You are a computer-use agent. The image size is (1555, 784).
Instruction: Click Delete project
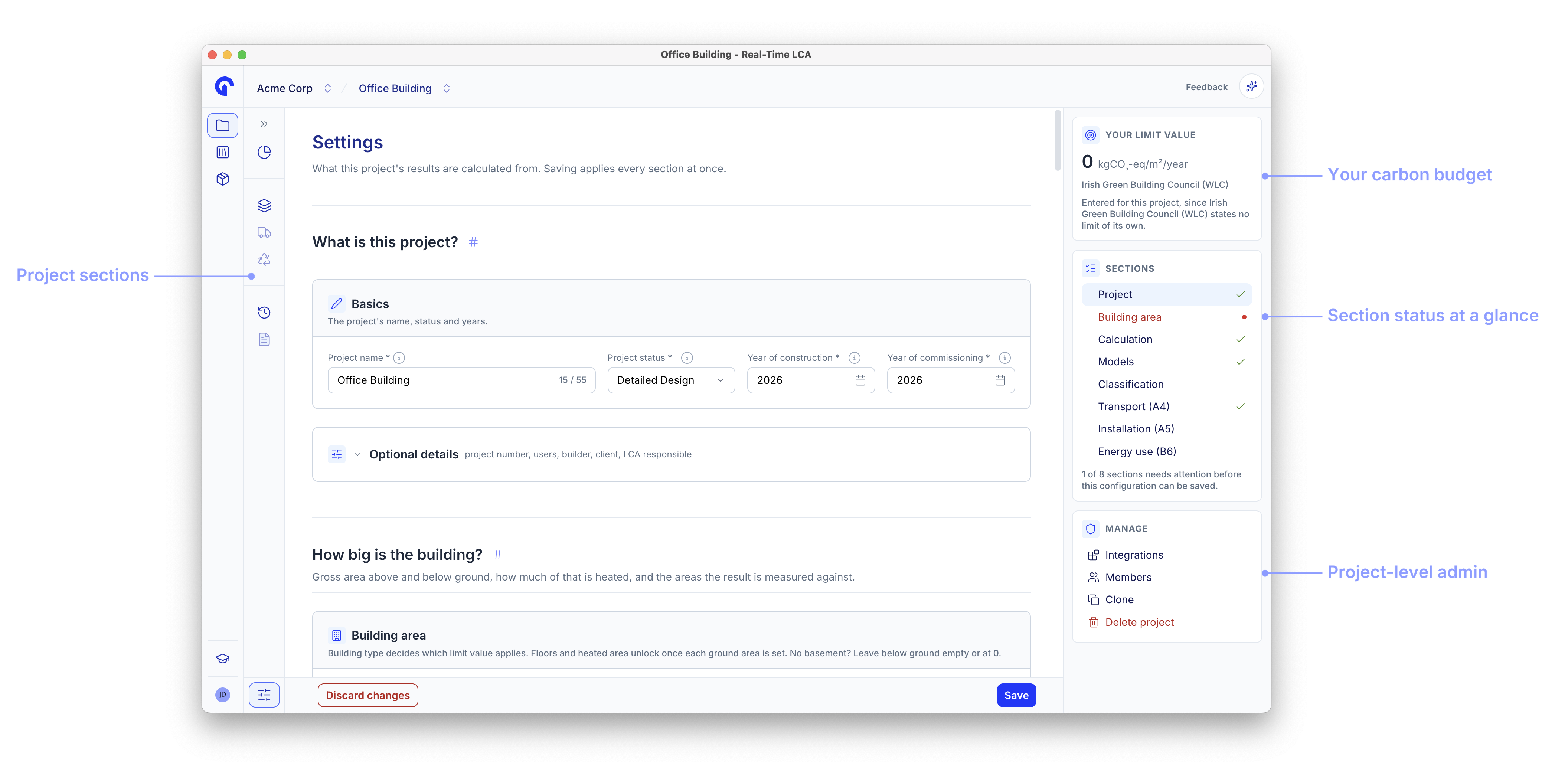(1131, 622)
